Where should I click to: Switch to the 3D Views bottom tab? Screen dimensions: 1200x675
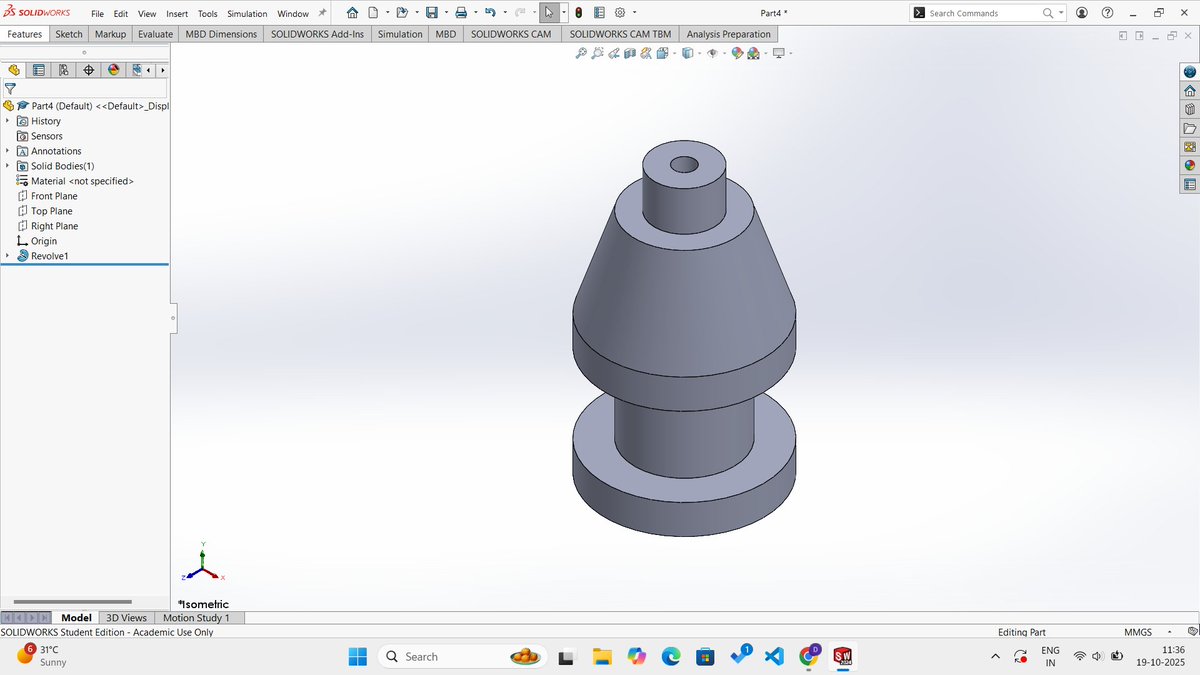pyautogui.click(x=127, y=618)
